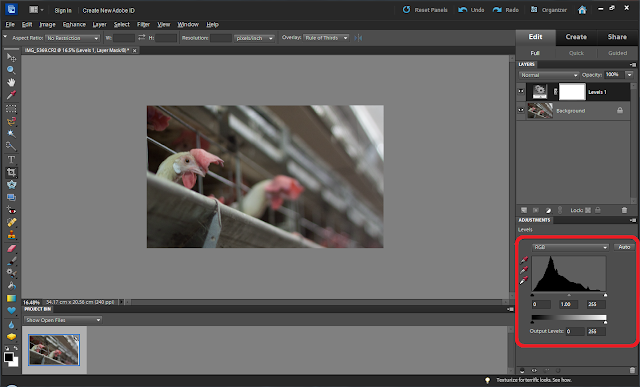Image resolution: width=640 pixels, height=387 pixels.
Task: Select the Clone Stamp tool
Action: tap(11, 235)
